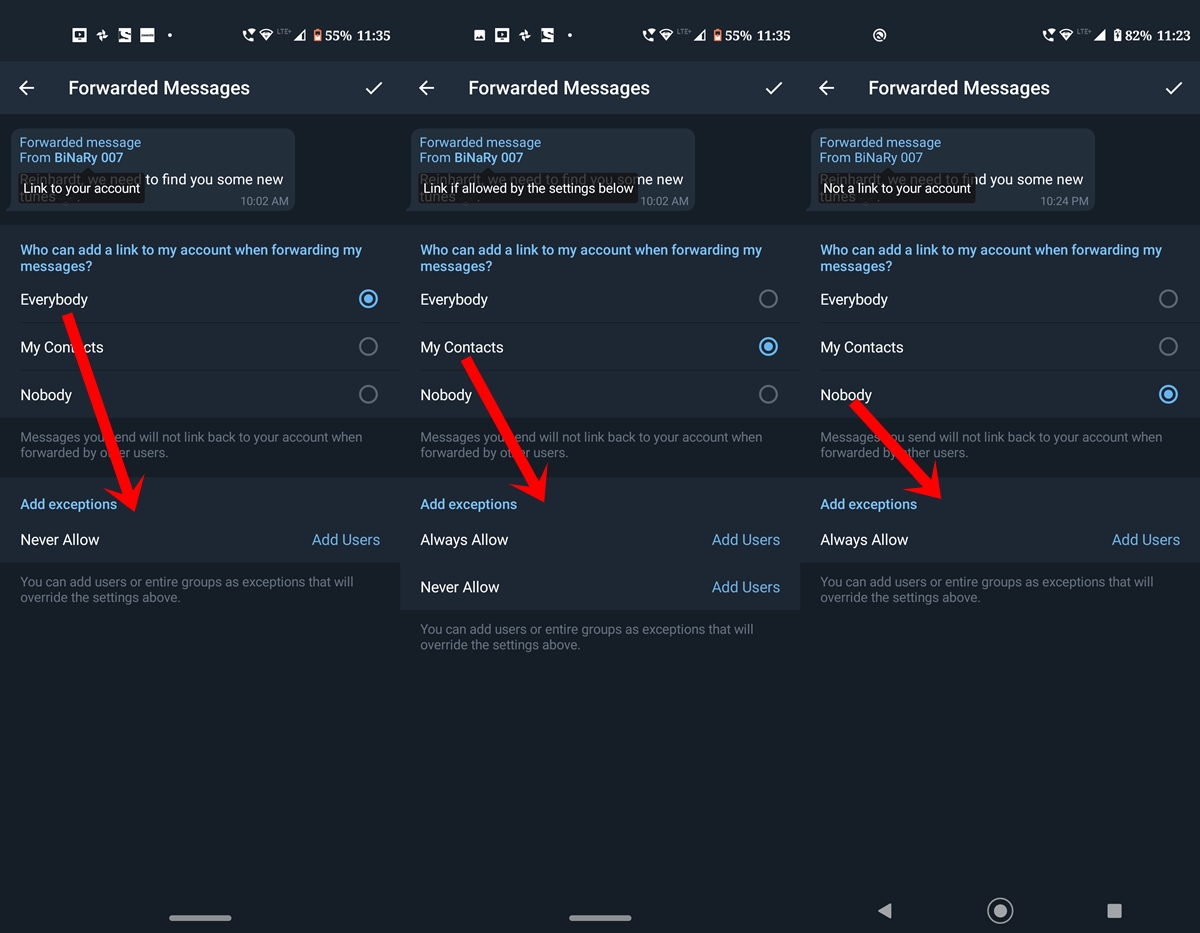Tap the back arrow in the left screen

pyautogui.click(x=27, y=88)
